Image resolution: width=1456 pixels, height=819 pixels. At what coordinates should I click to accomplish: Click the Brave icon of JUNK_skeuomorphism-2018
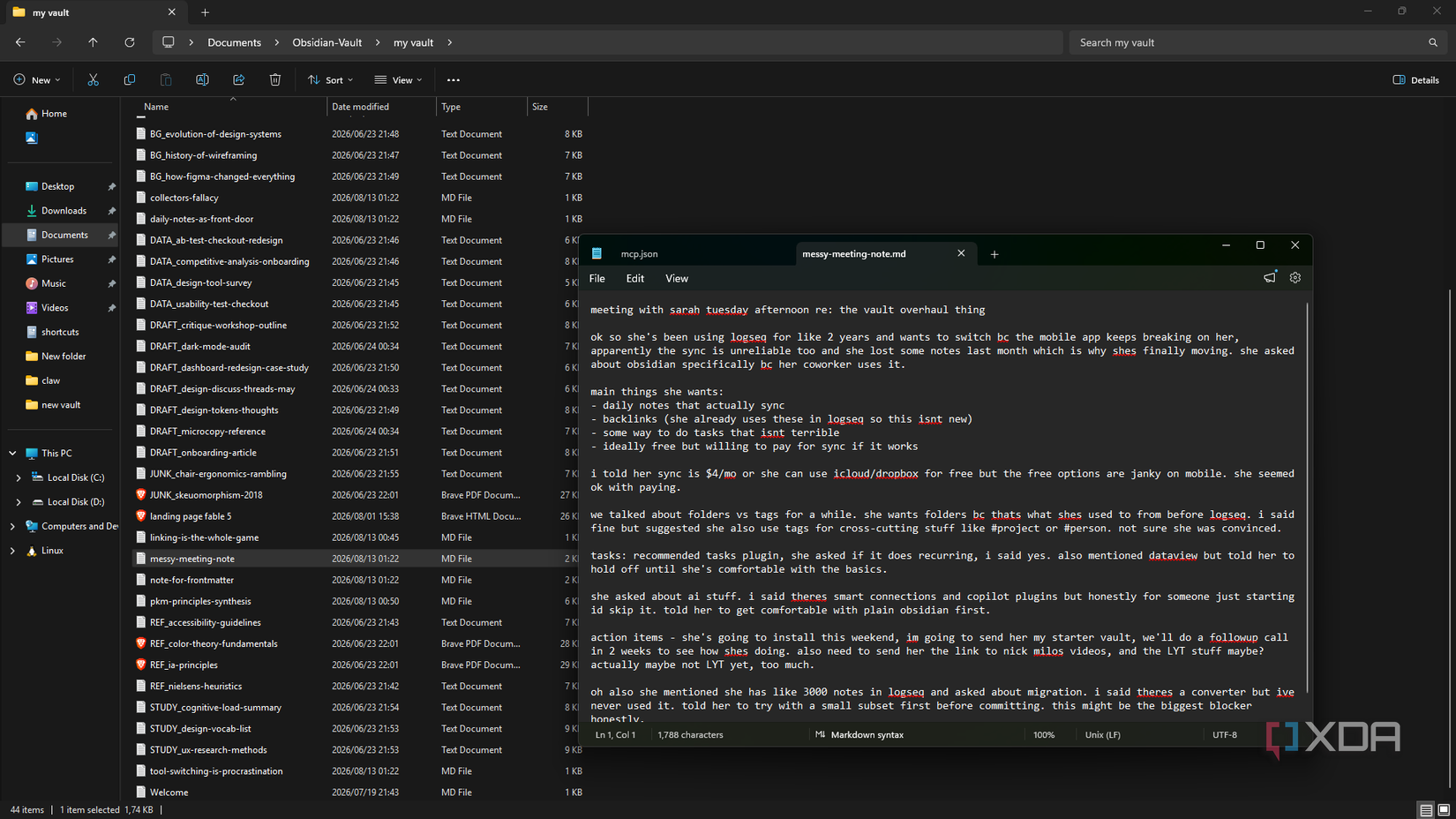pyautogui.click(x=140, y=495)
